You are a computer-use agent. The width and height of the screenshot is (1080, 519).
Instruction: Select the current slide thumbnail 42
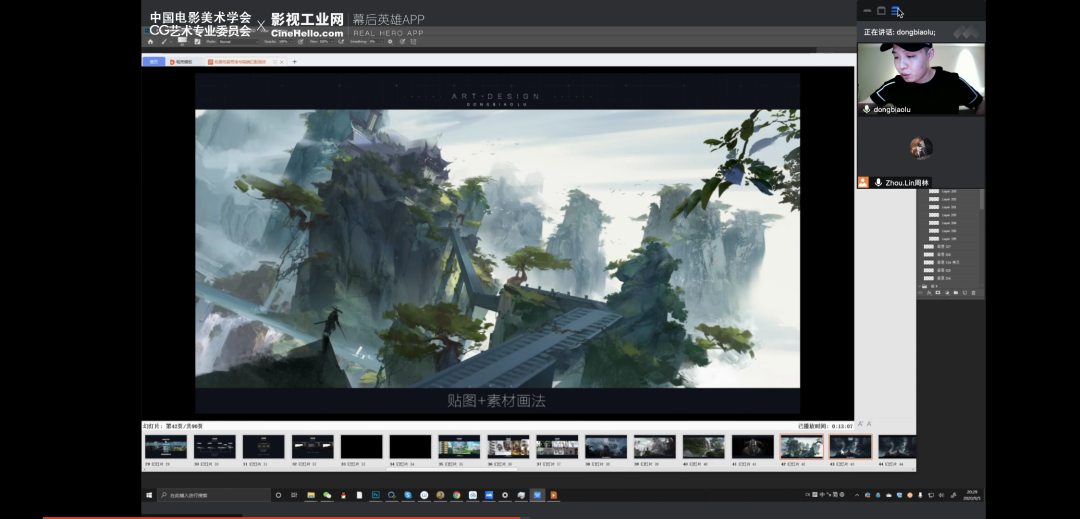click(x=802, y=447)
